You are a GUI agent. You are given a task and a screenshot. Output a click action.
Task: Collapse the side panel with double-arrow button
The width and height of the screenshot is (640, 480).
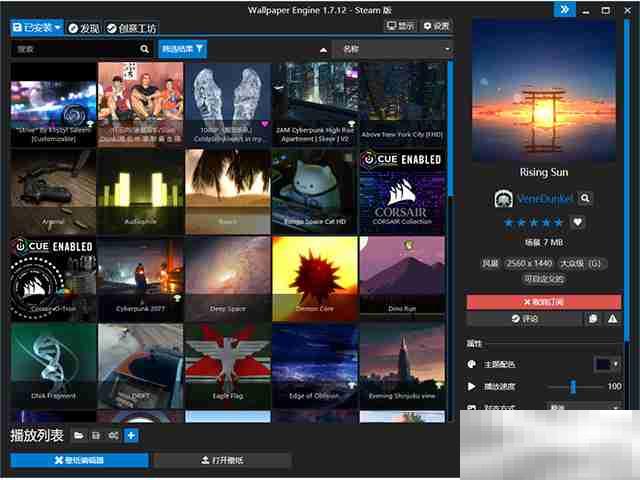click(x=564, y=10)
